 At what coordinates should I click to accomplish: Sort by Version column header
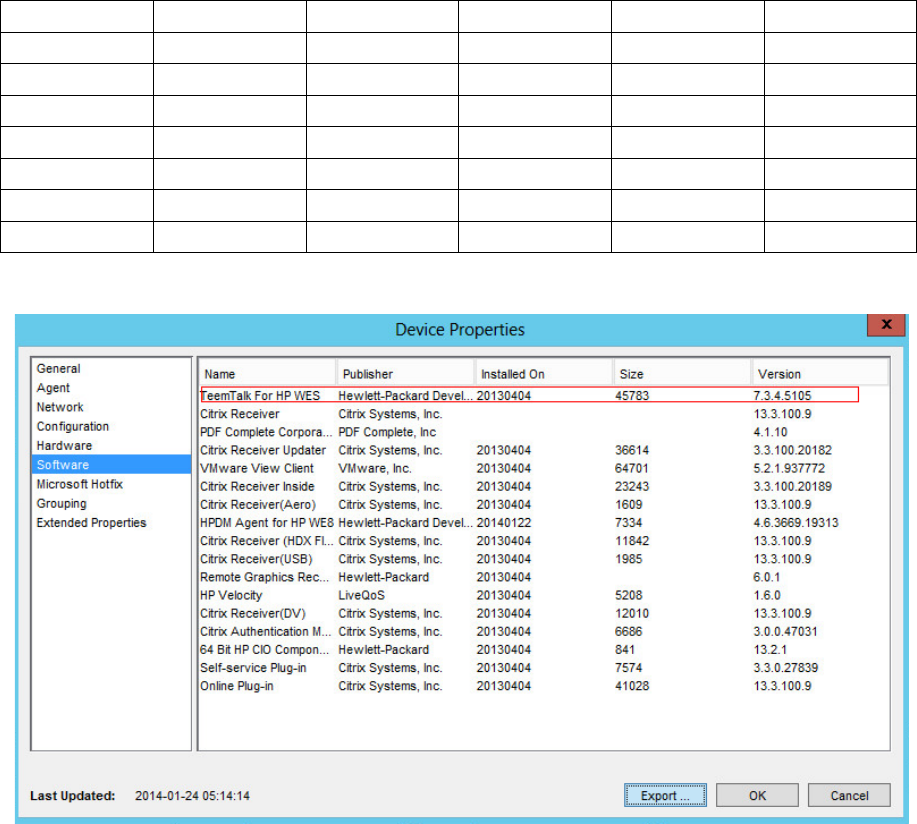point(818,374)
